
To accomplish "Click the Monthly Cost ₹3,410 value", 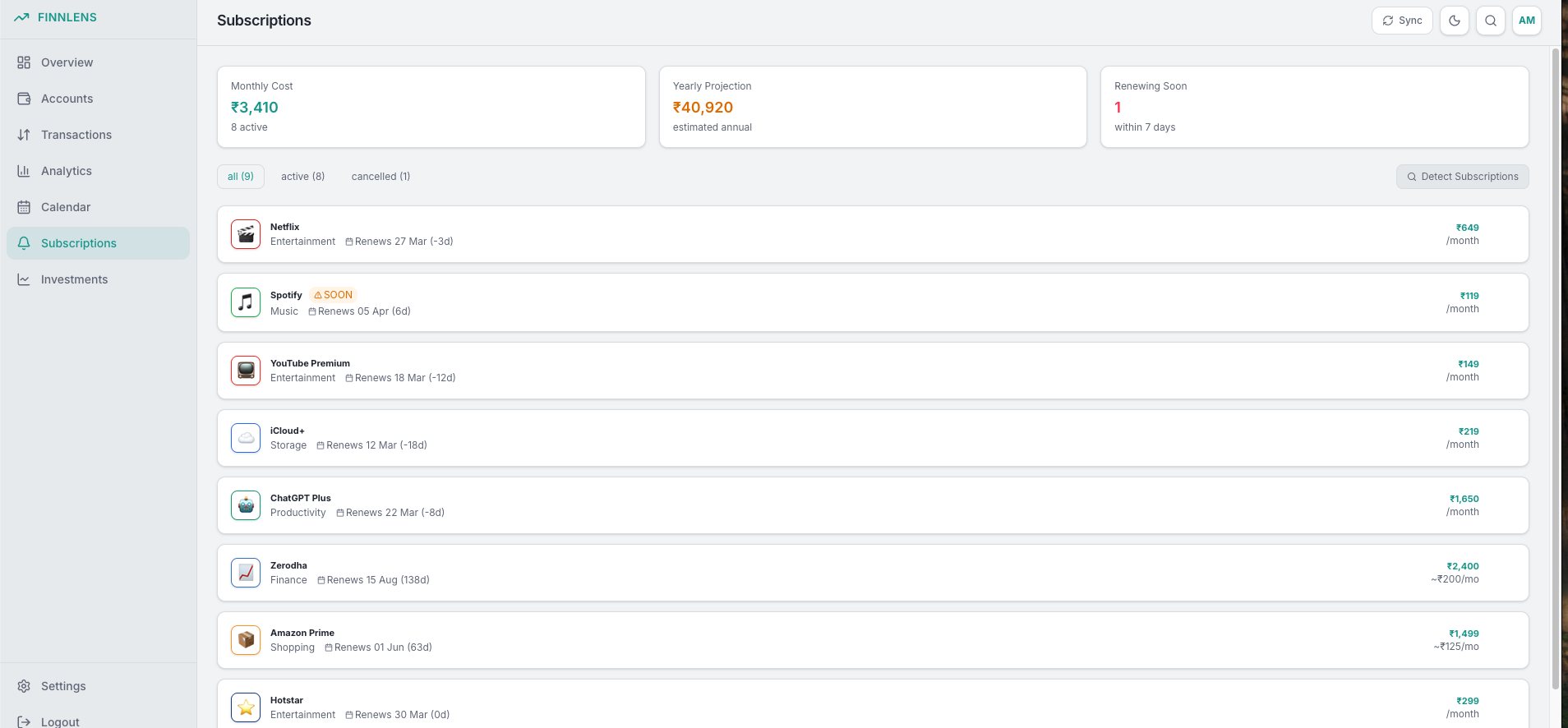I will (x=255, y=108).
